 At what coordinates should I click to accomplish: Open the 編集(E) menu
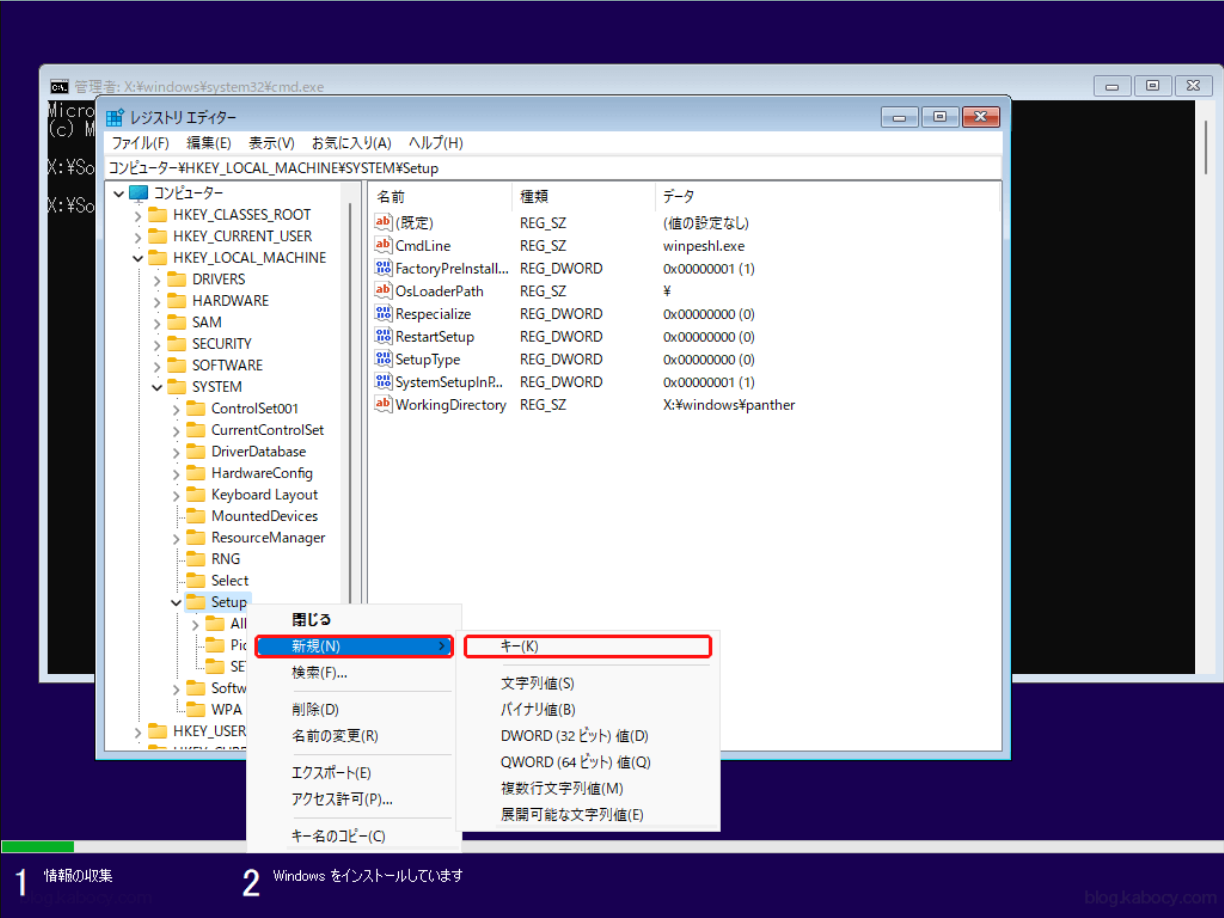[x=209, y=143]
